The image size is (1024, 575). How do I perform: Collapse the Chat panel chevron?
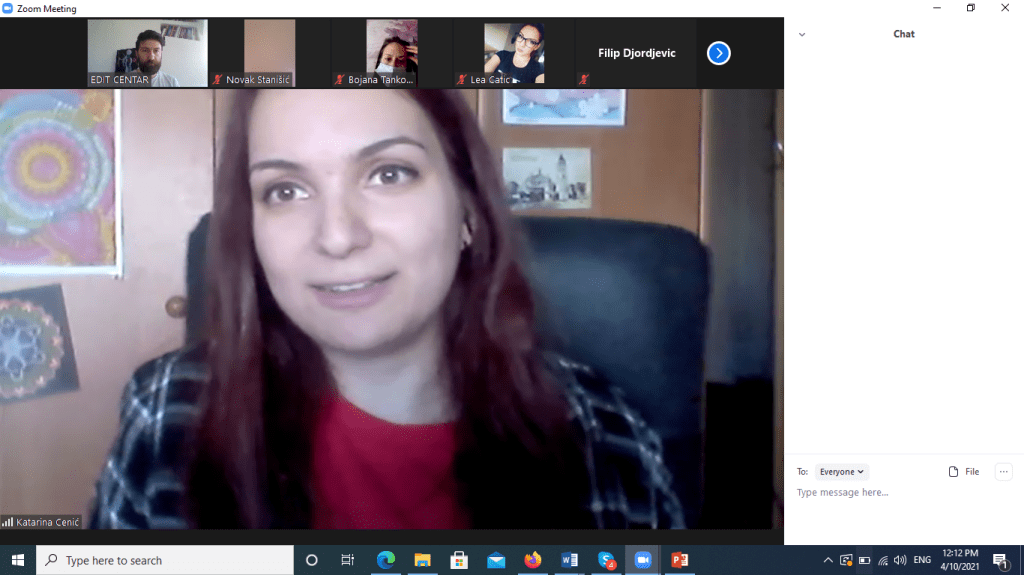[x=802, y=34]
